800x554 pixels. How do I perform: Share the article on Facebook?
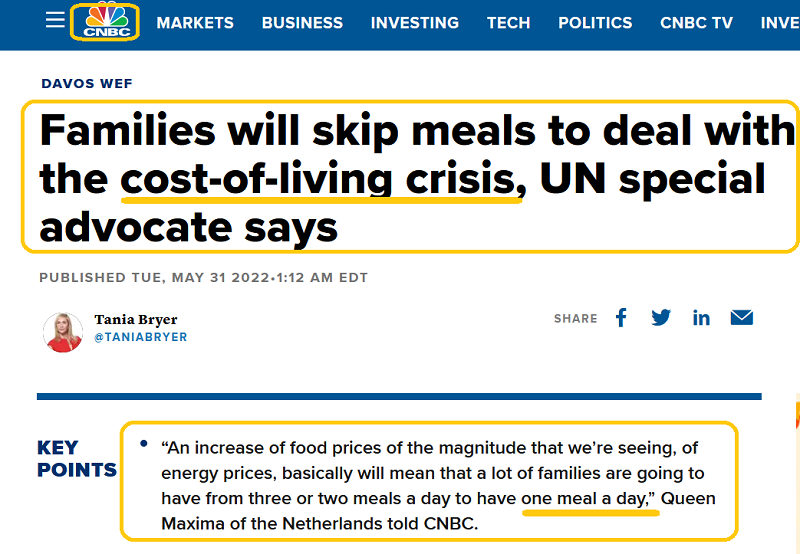(621, 318)
